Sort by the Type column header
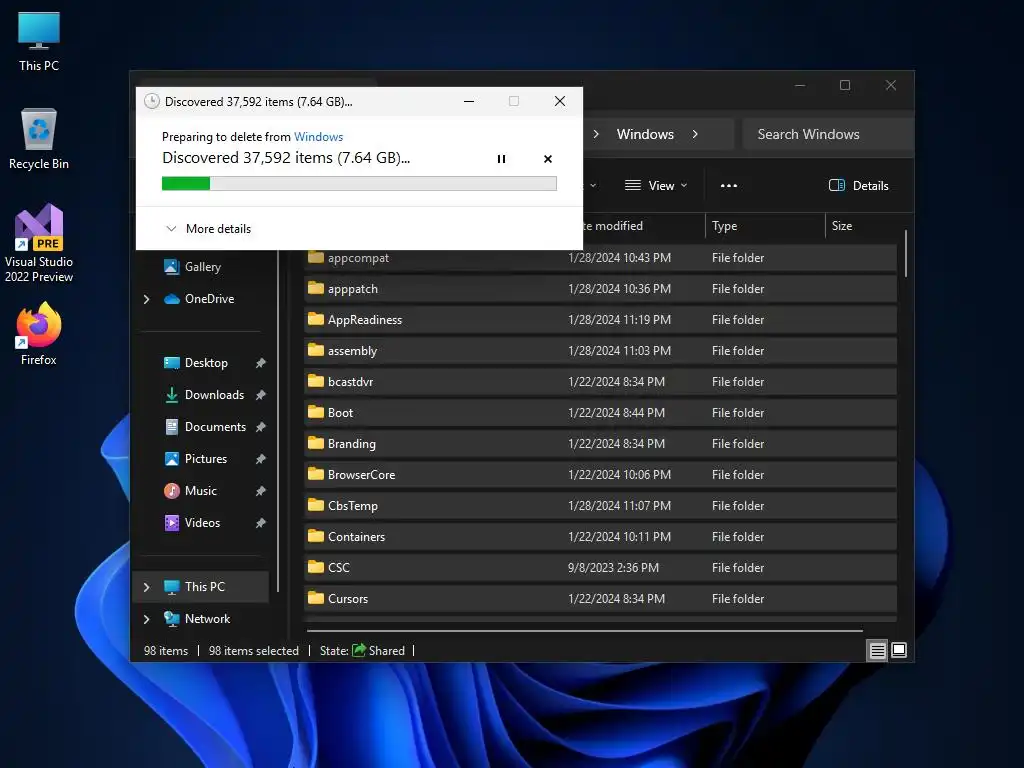Image resolution: width=1024 pixels, height=768 pixels. click(x=724, y=225)
